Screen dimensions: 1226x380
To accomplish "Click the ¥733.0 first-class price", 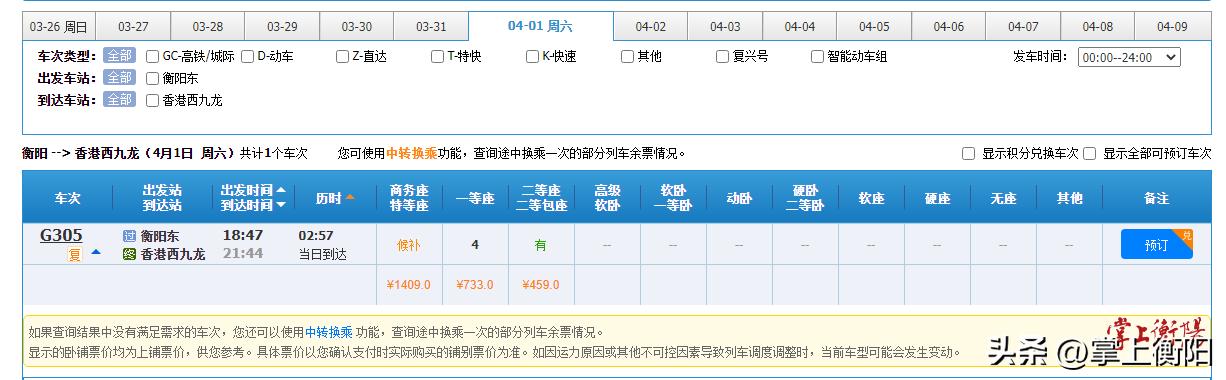I will coord(475,285).
